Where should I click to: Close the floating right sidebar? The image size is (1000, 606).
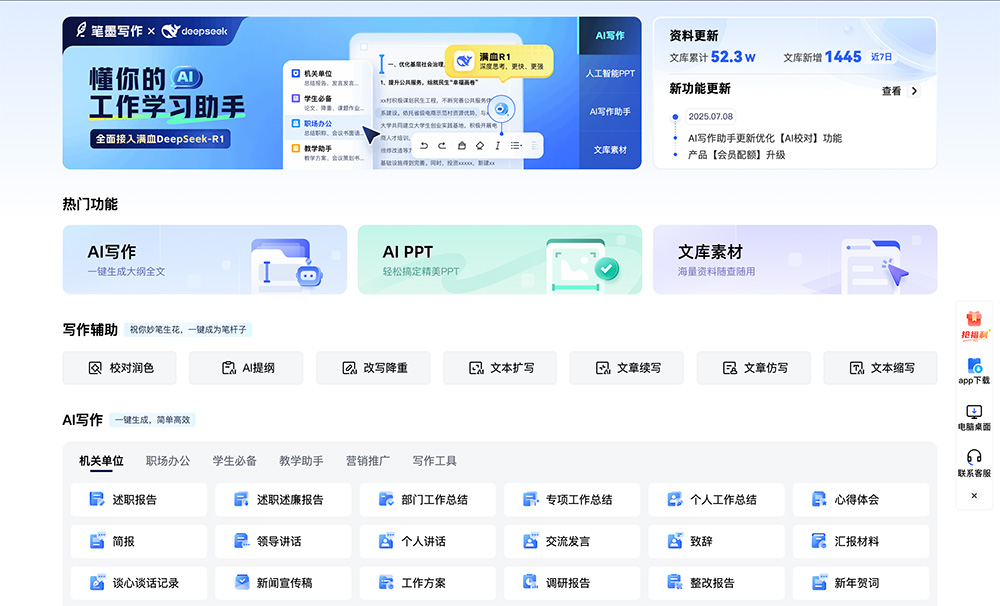coord(974,496)
